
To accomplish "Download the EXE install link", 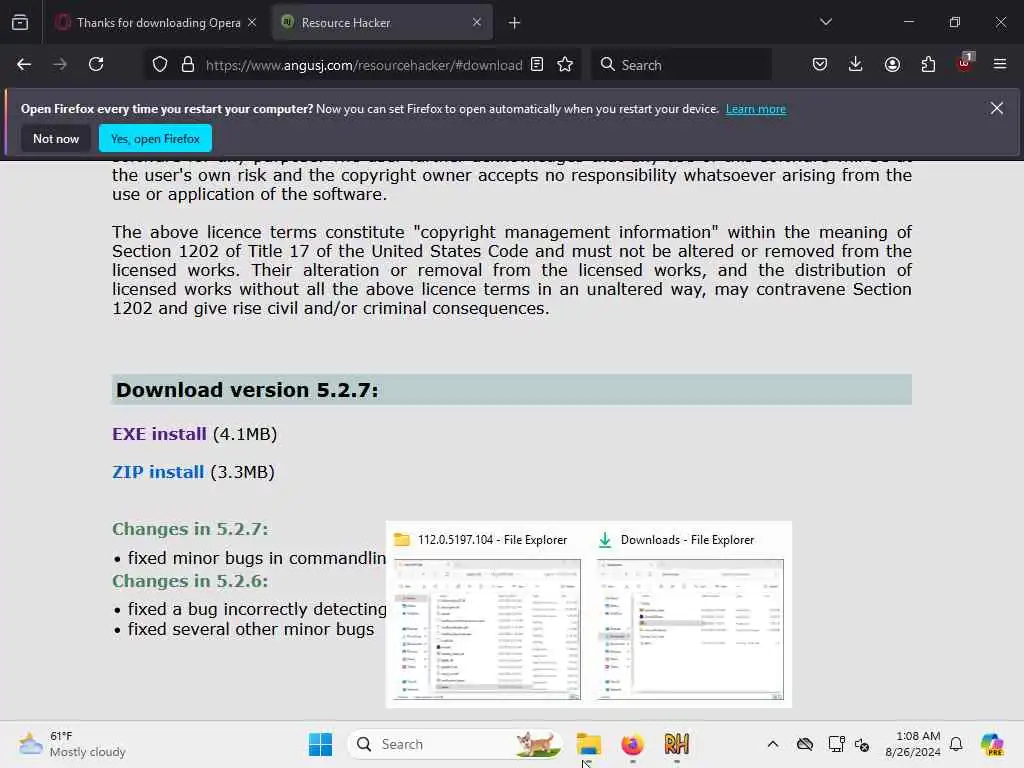I will click(x=159, y=434).
